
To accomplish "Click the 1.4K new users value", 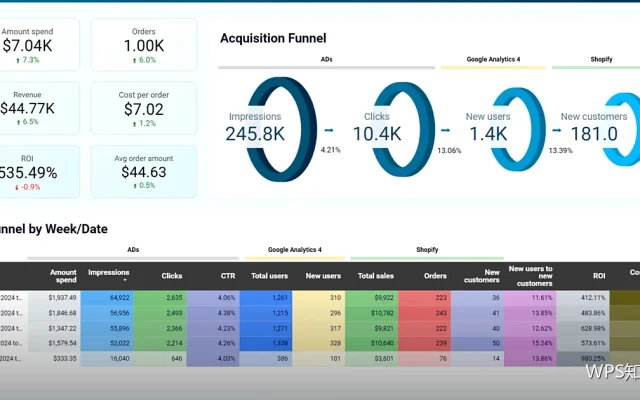I will pyautogui.click(x=488, y=134).
